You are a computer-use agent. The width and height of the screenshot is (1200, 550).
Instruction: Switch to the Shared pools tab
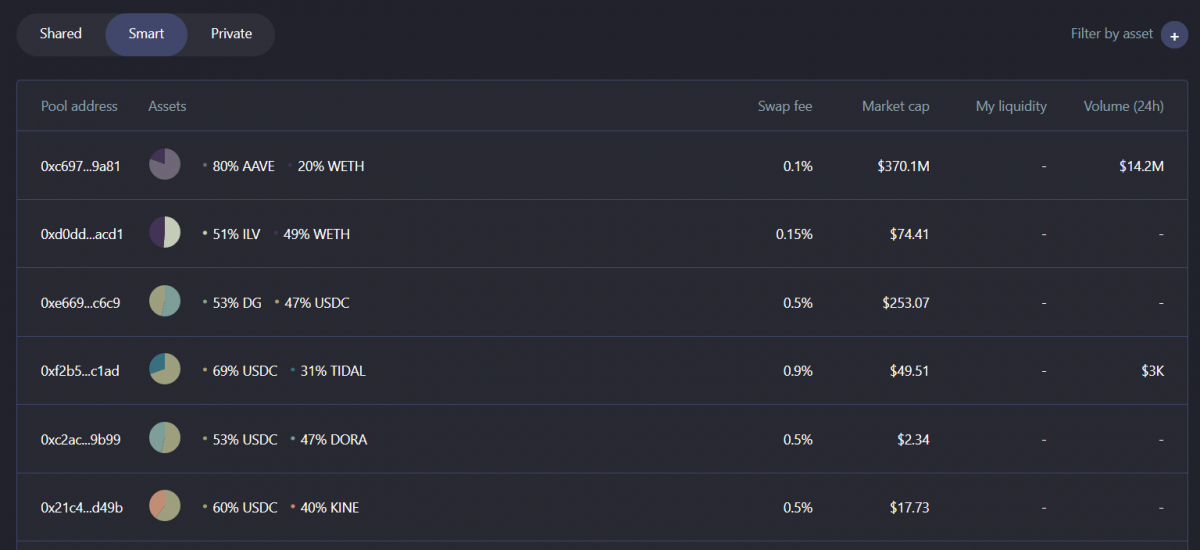tap(61, 34)
